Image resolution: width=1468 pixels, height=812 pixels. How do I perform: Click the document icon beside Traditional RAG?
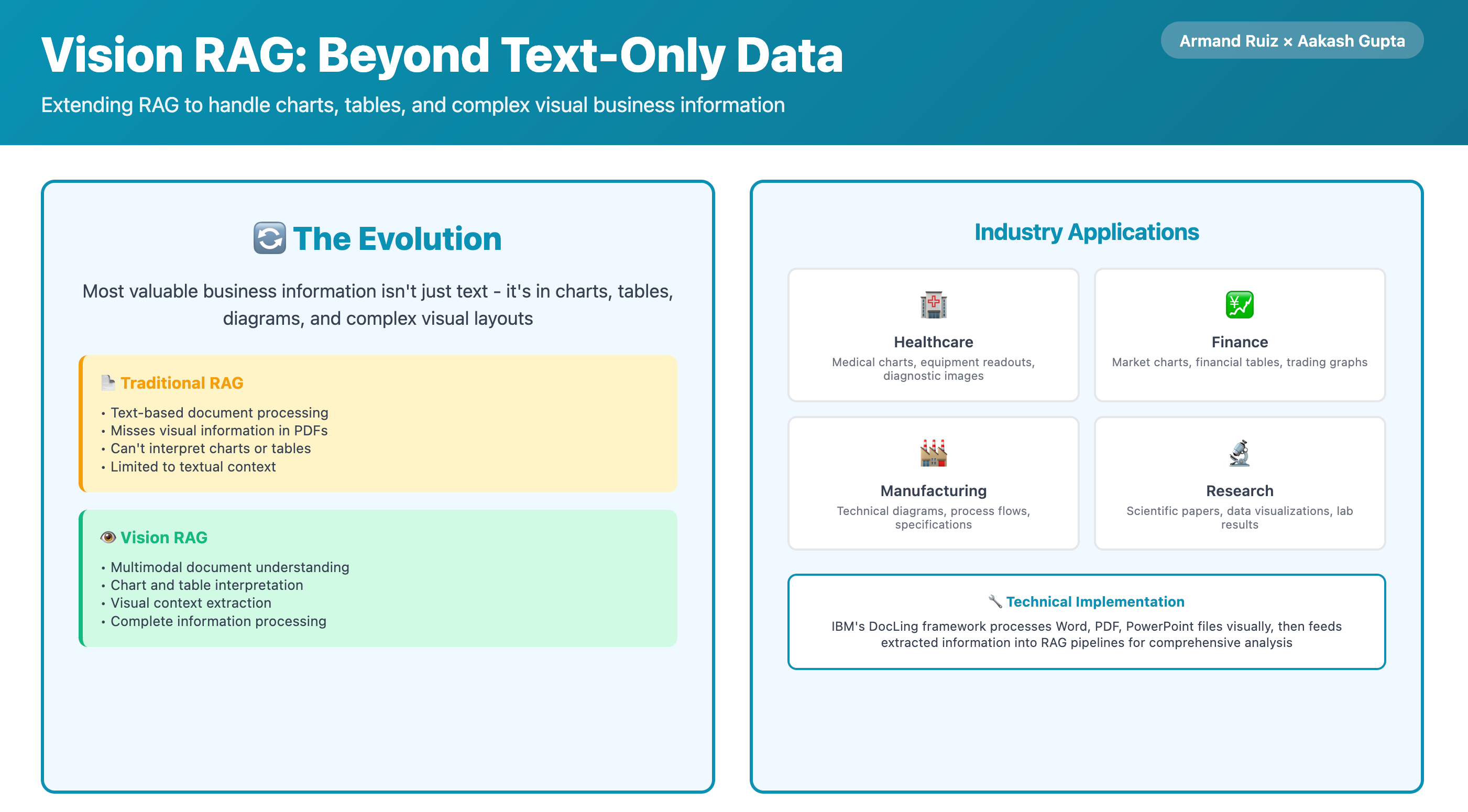click(x=108, y=383)
